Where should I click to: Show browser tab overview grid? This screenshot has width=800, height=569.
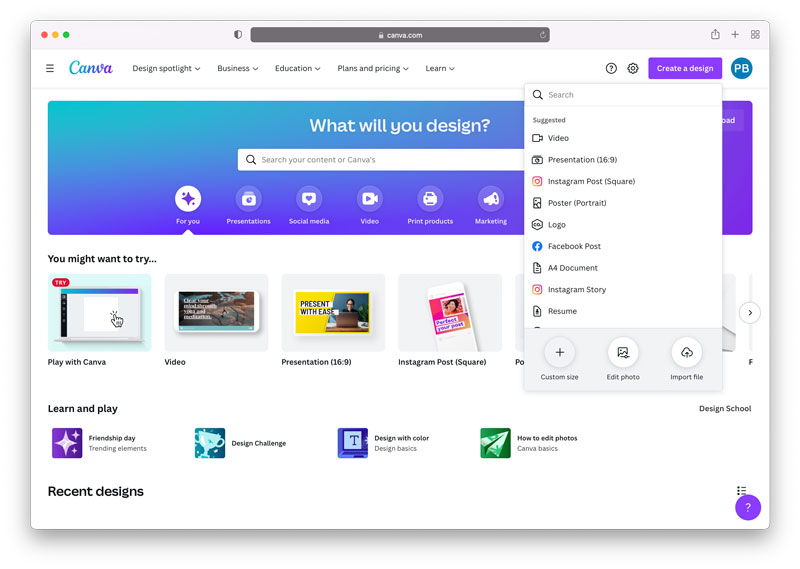(x=755, y=34)
